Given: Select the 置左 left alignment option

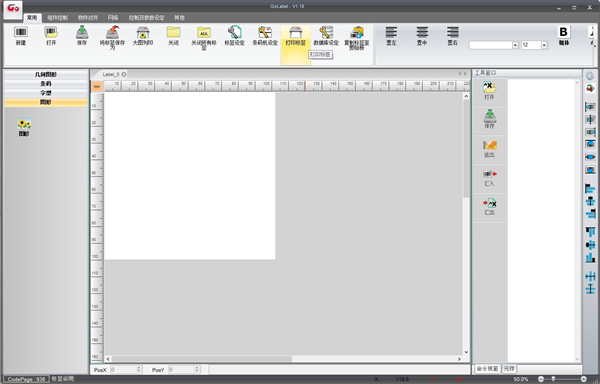Looking at the screenshot, I should point(391,32).
